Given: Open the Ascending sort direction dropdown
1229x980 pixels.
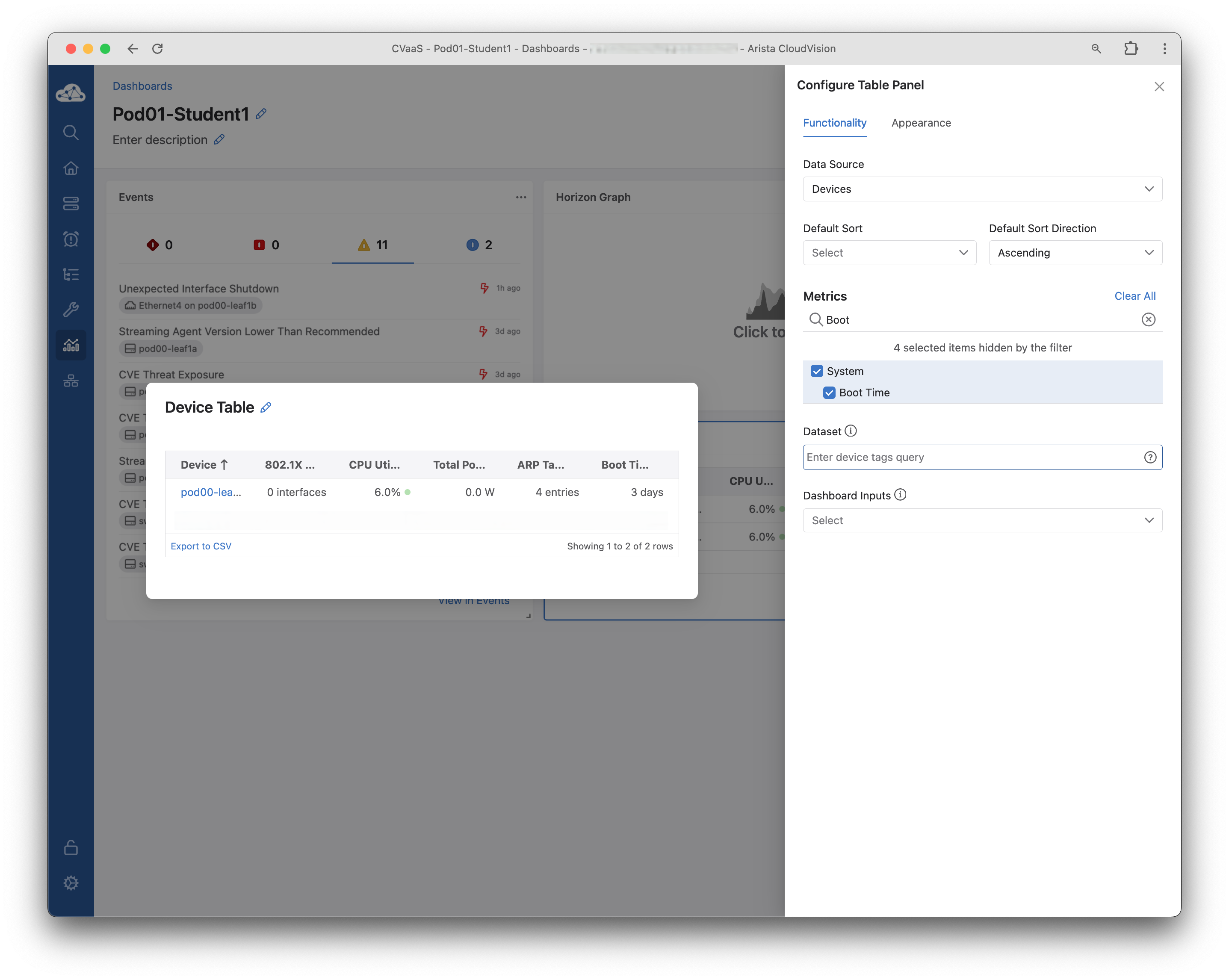Looking at the screenshot, I should [1075, 253].
